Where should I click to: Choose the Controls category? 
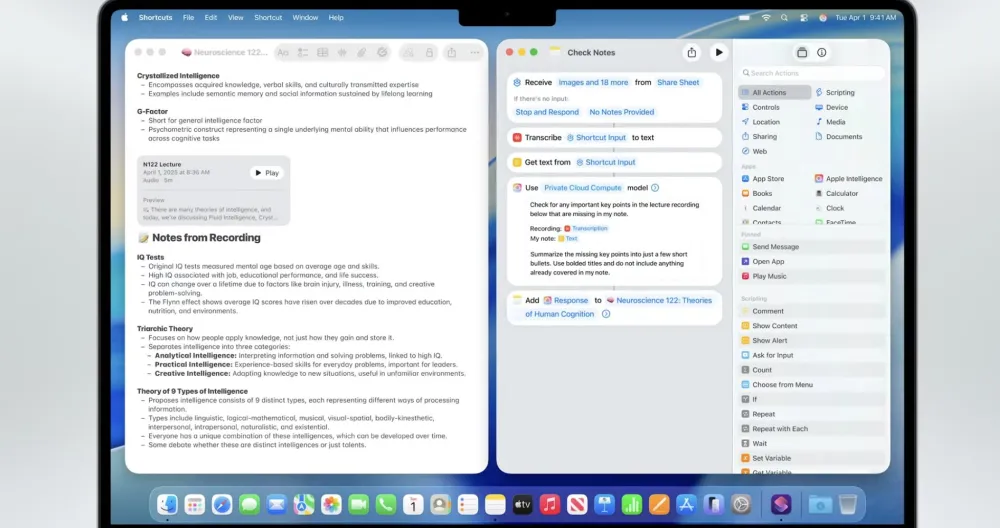(x=760, y=107)
